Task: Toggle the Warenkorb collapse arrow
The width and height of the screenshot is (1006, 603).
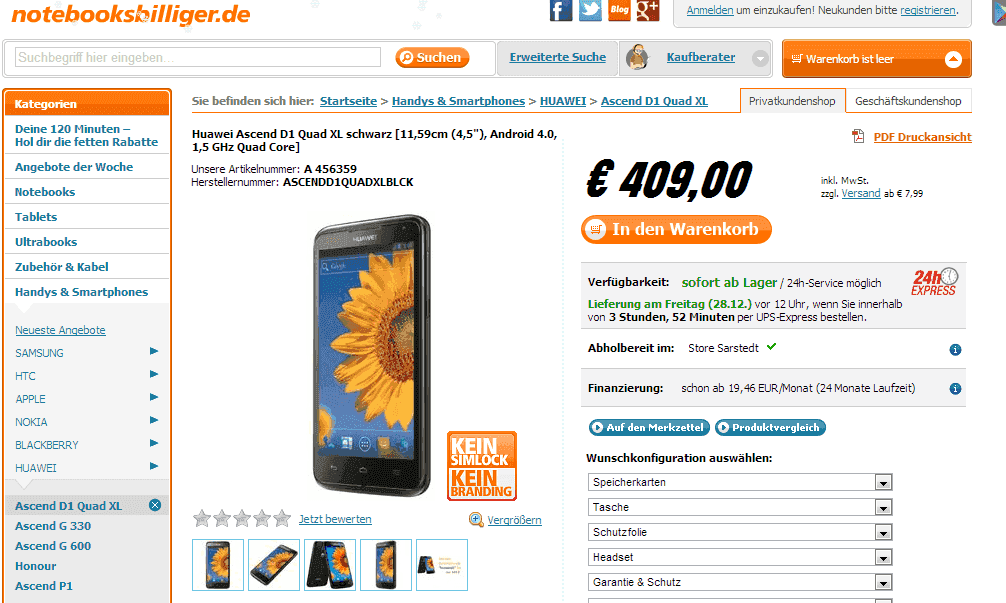Action: tap(953, 59)
